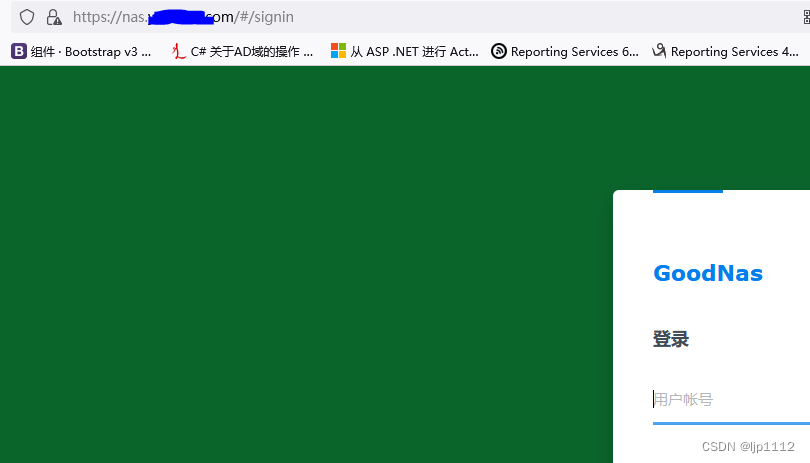Open the Reporting Services 4... bookmark
The width and height of the screenshot is (810, 463).
pyautogui.click(x=725, y=52)
